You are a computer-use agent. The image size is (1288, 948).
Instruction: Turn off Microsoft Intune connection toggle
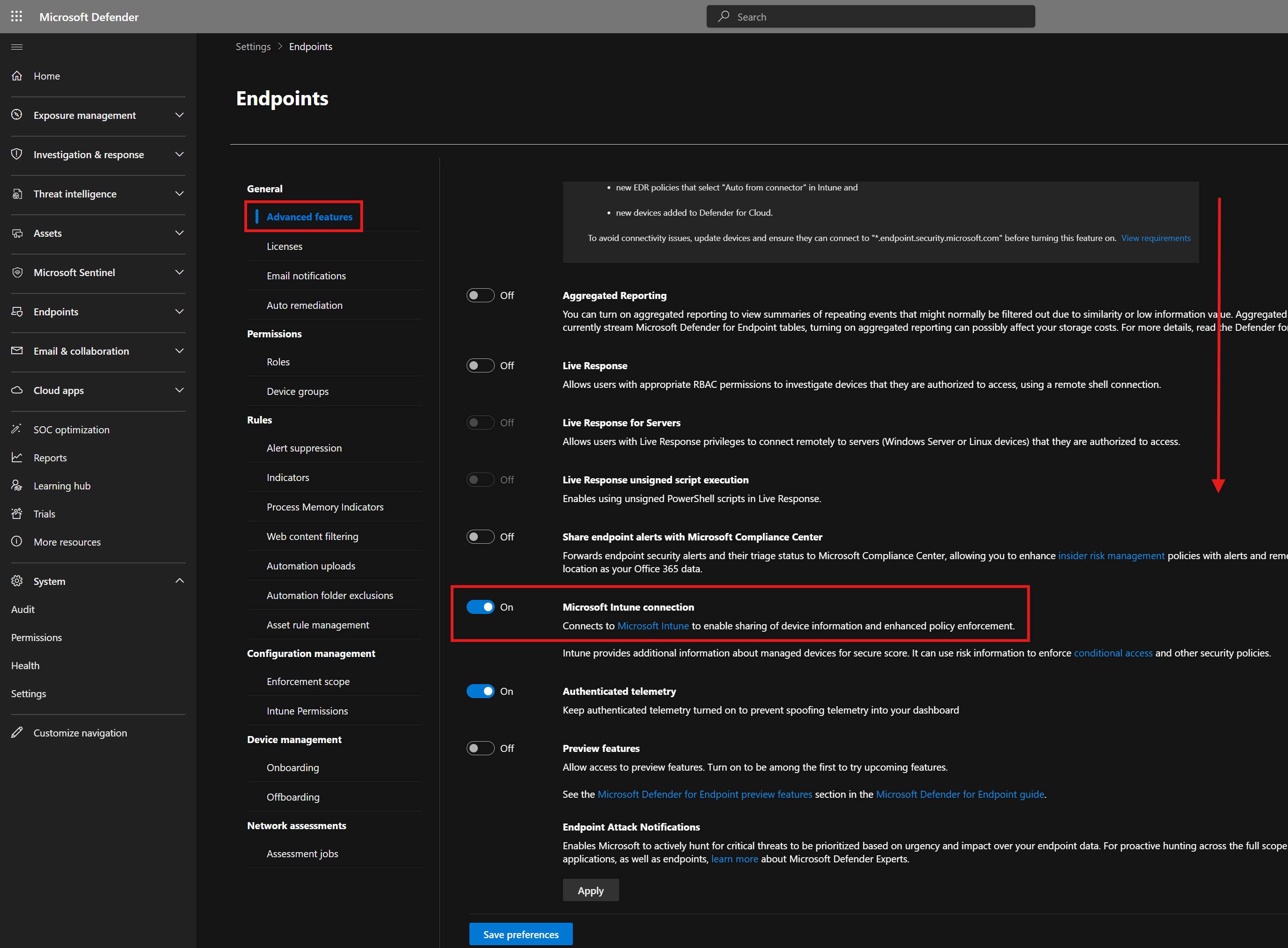[x=480, y=606]
